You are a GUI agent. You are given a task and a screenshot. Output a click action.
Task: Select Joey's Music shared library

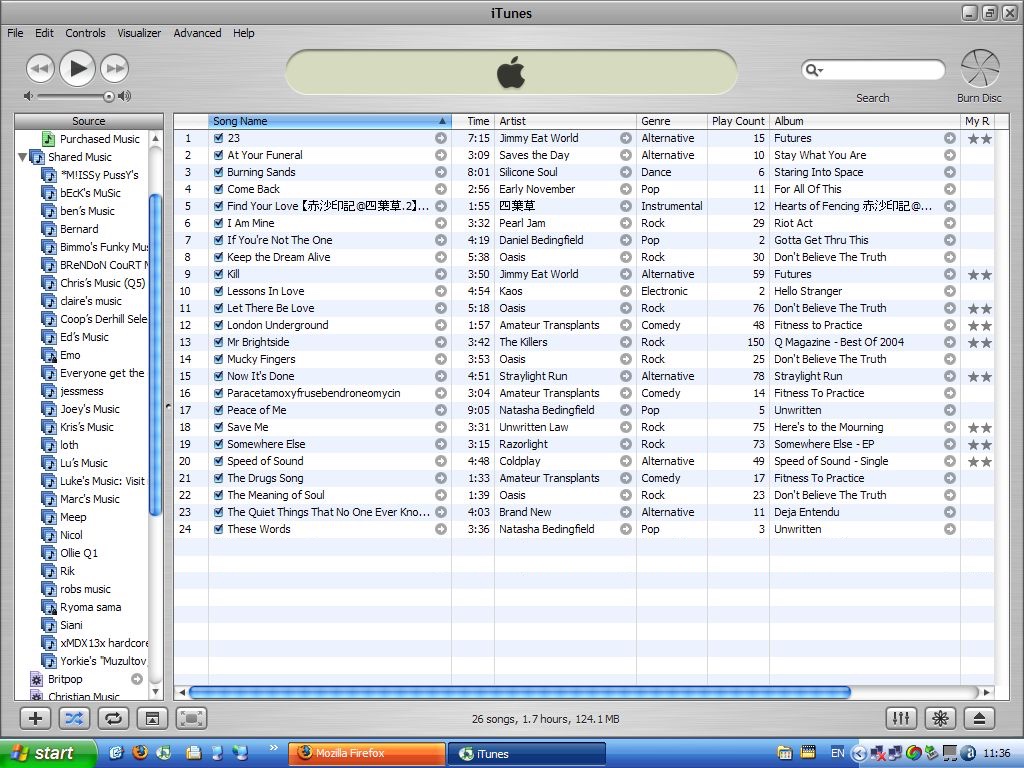click(89, 409)
